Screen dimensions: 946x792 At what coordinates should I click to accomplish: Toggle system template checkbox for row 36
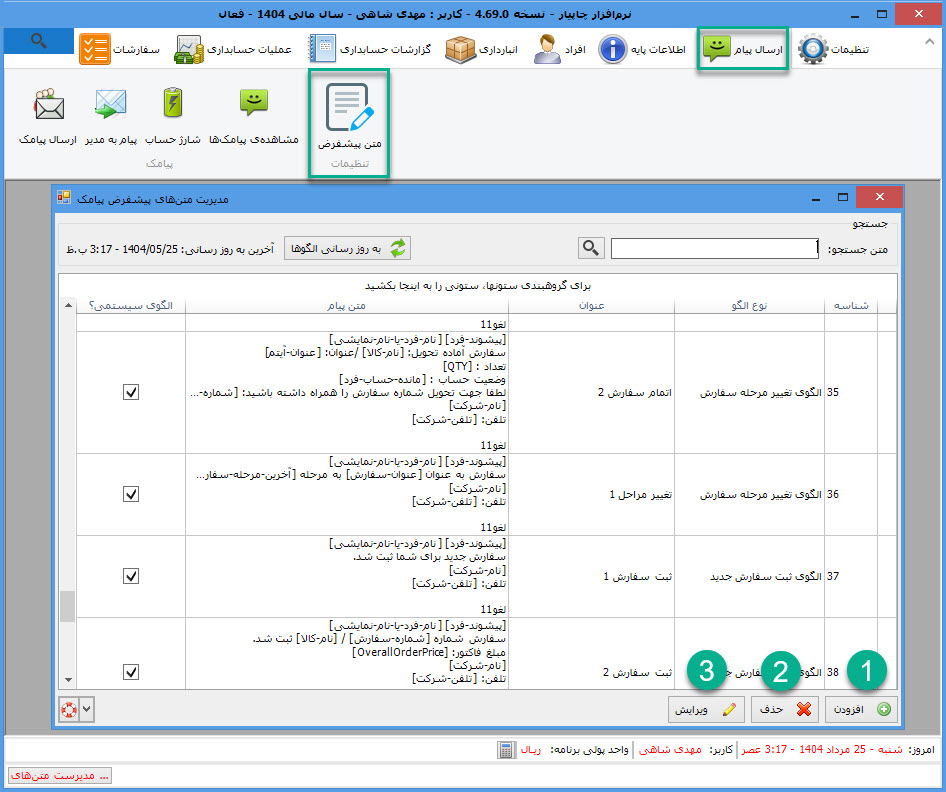[131, 494]
